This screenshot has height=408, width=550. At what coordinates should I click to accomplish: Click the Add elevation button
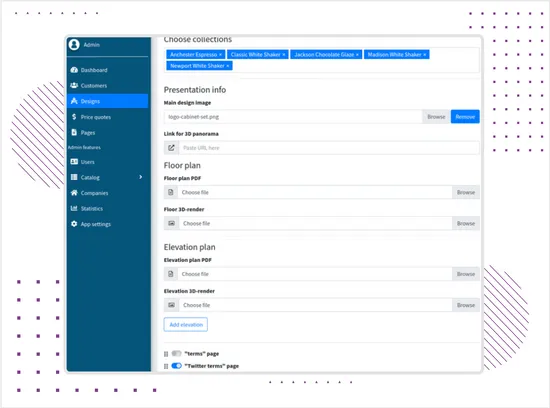click(186, 325)
